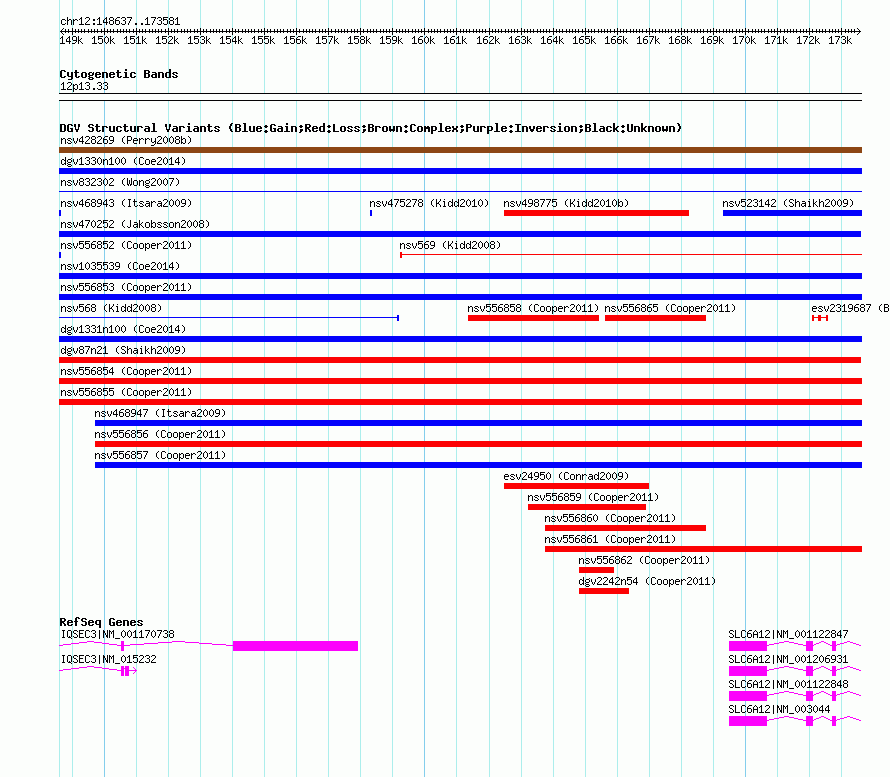This screenshot has width=890, height=777.
Task: Open dgv1331n100 (Coe2014) variant label
Action: (123, 329)
